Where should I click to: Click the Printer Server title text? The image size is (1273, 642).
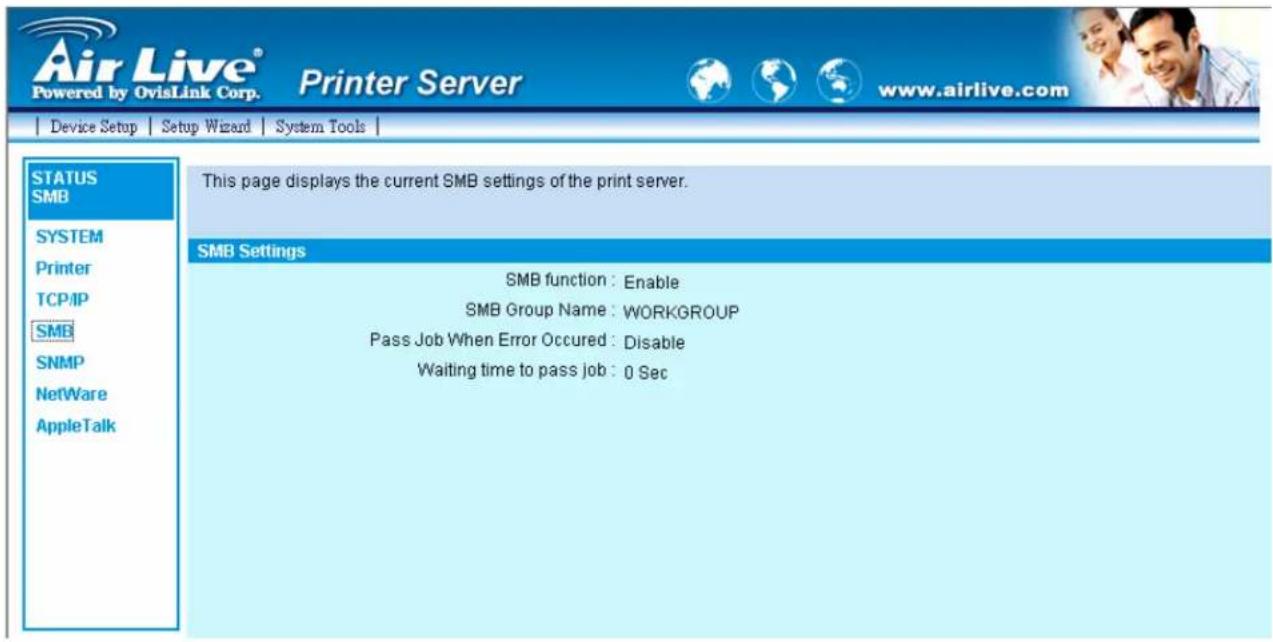(410, 84)
